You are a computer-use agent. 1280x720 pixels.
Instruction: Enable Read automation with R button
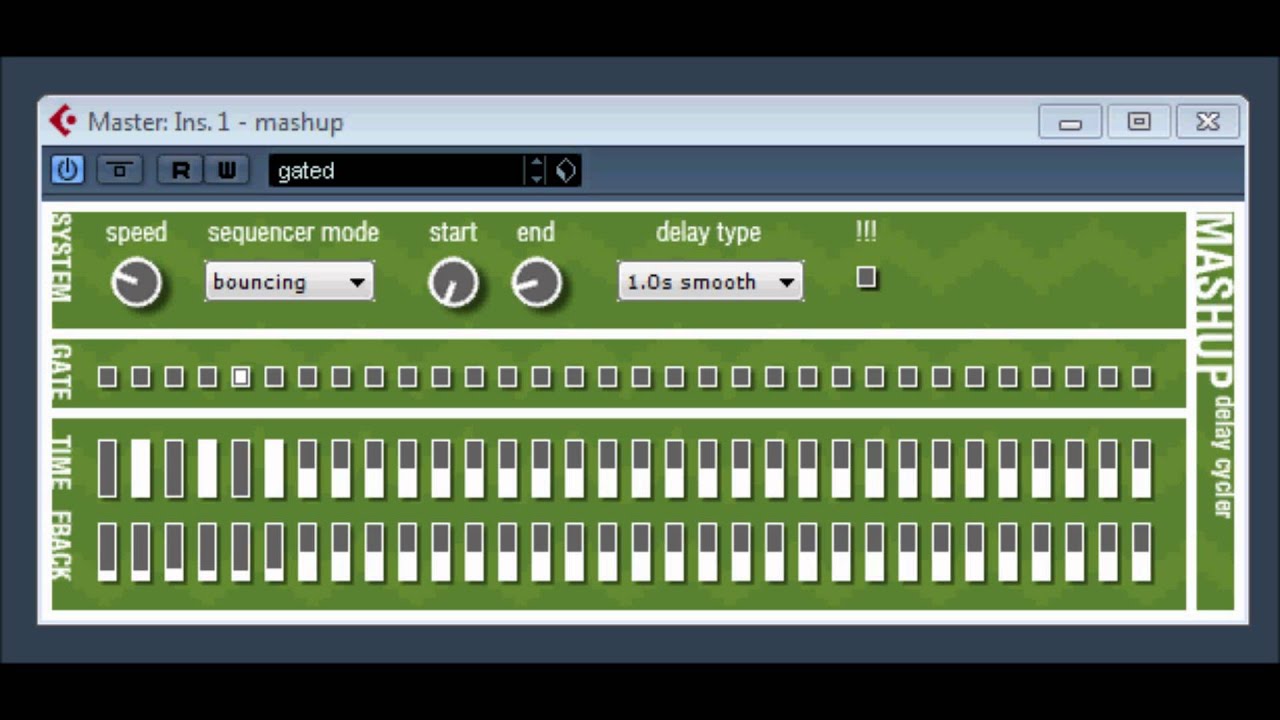coord(181,170)
